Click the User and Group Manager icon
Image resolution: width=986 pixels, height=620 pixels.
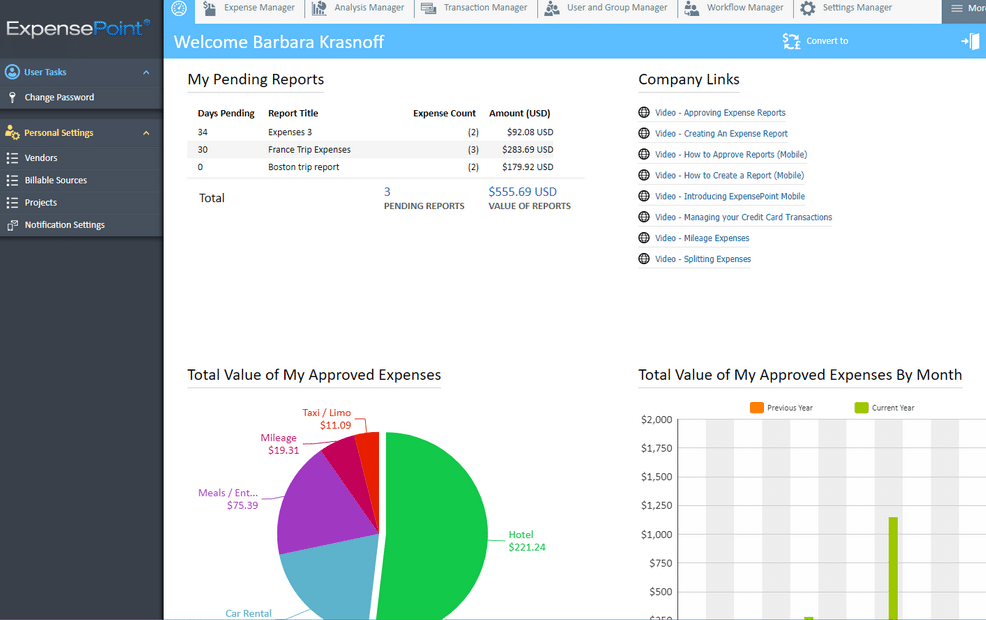[552, 8]
